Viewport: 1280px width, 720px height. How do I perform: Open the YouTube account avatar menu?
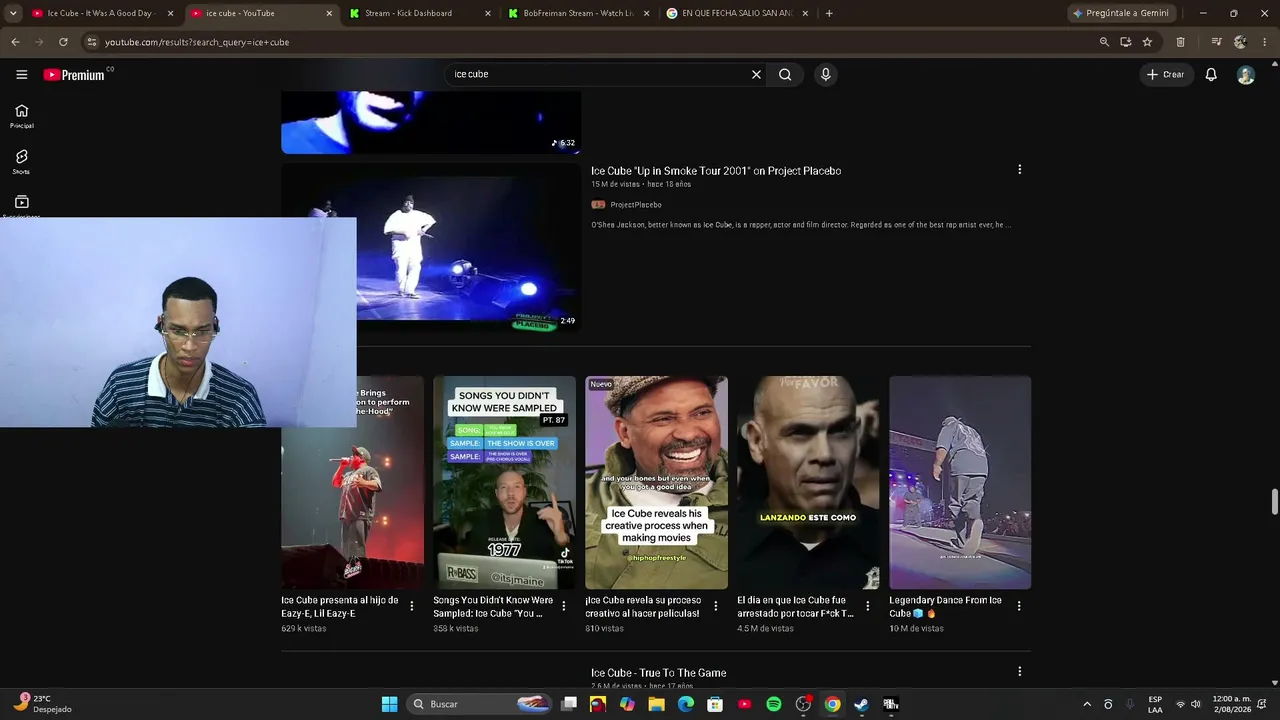click(x=1246, y=75)
